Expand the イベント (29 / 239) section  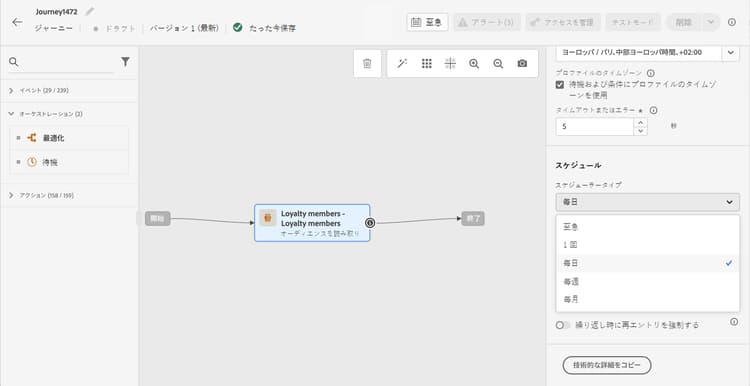pos(69,90)
